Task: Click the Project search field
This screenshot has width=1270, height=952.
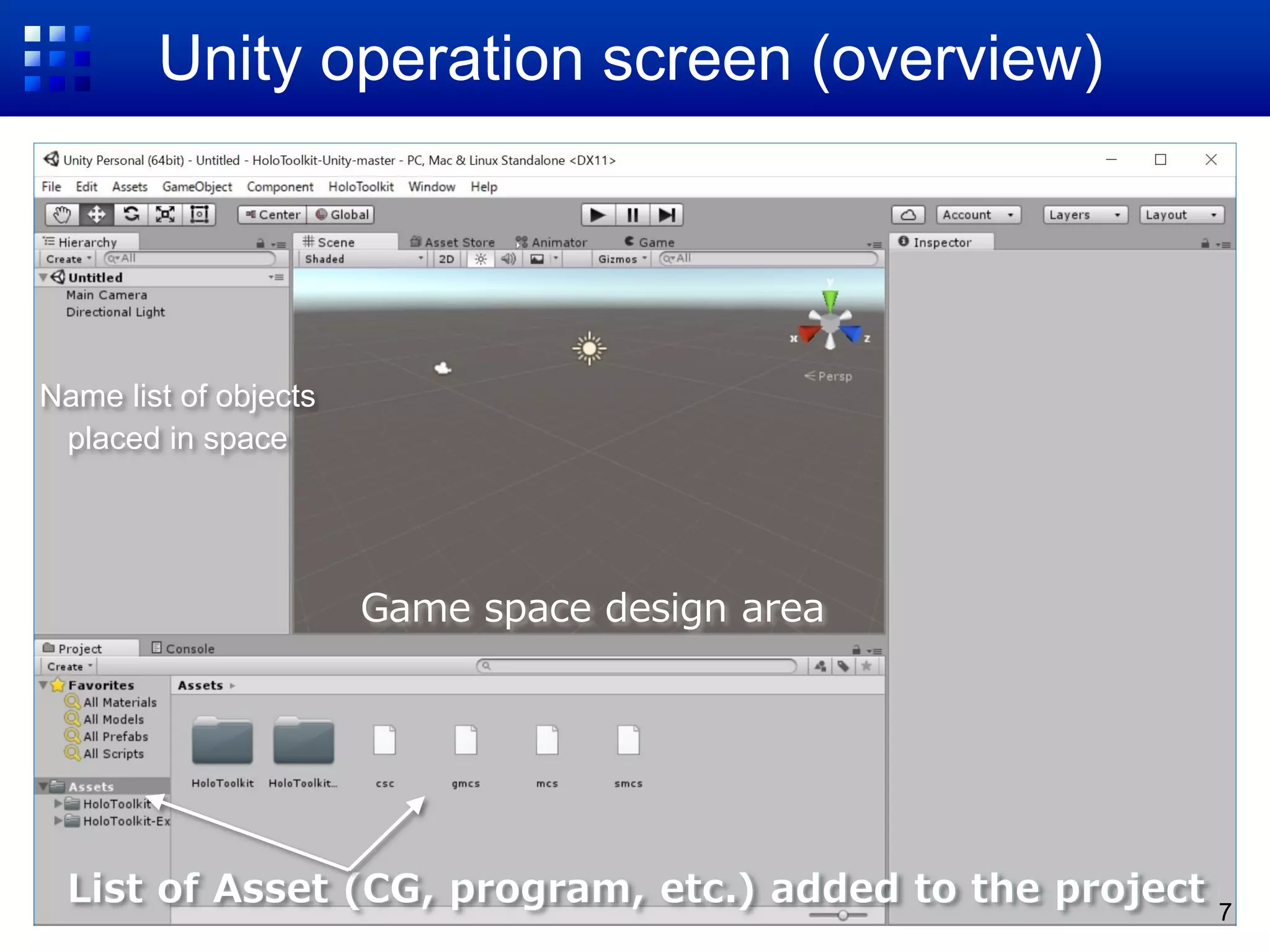Action: [x=636, y=666]
